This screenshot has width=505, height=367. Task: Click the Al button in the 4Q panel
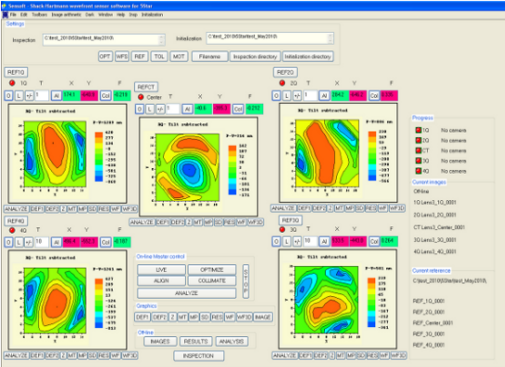click(56, 242)
